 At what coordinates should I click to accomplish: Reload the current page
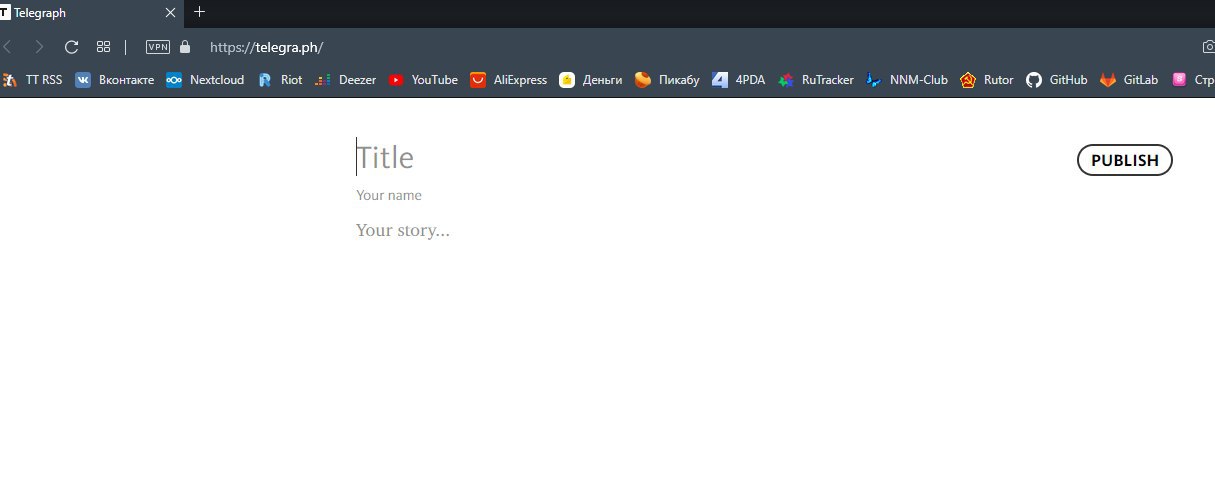point(71,47)
